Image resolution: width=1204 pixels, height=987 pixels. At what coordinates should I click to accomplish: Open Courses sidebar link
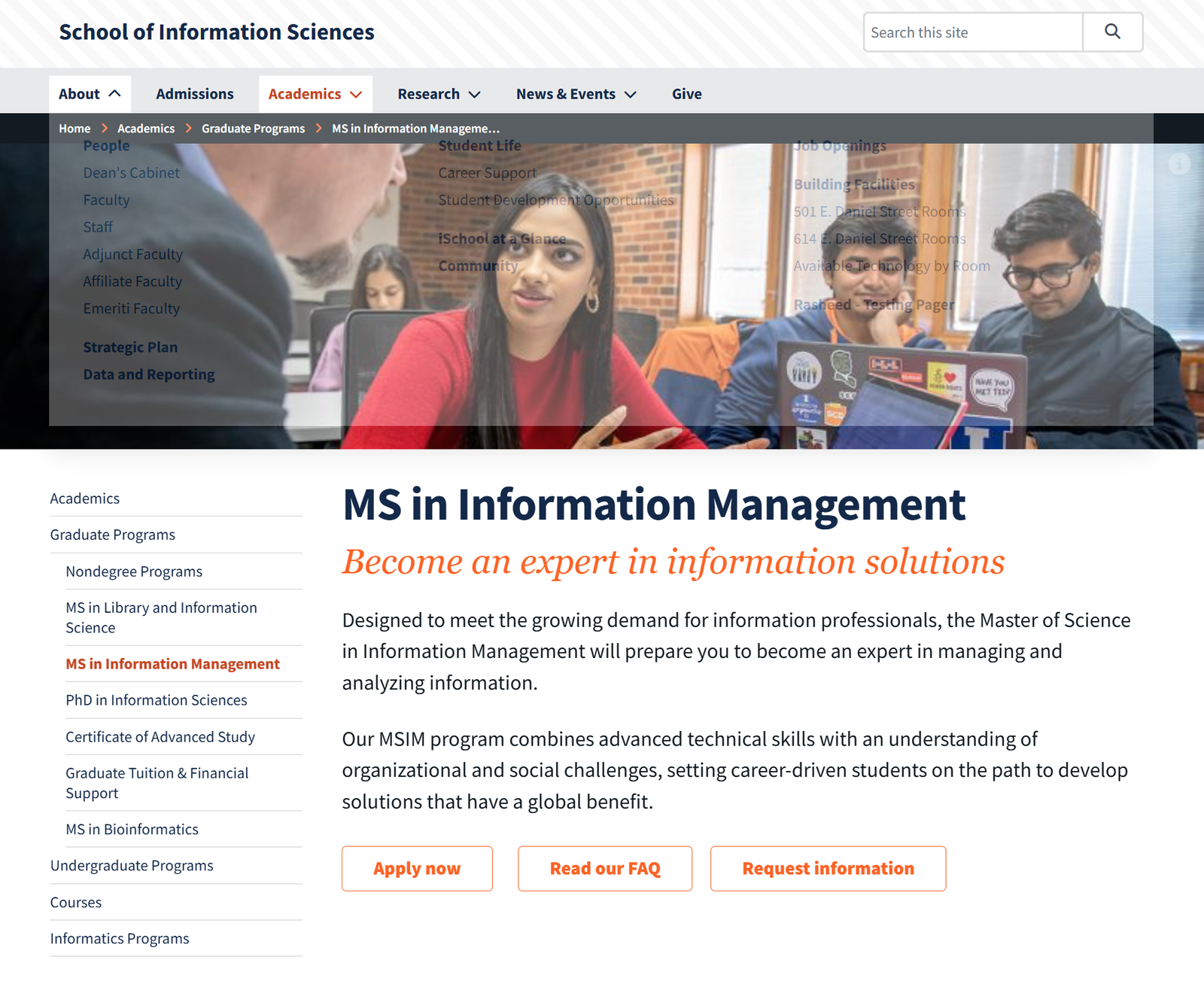point(76,903)
